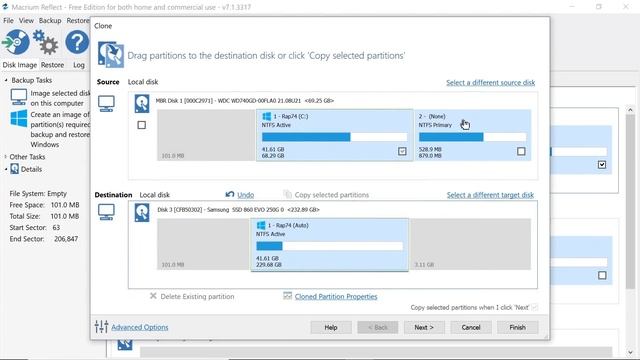
Task: Click the Undo arrow icon
Action: 230,194
